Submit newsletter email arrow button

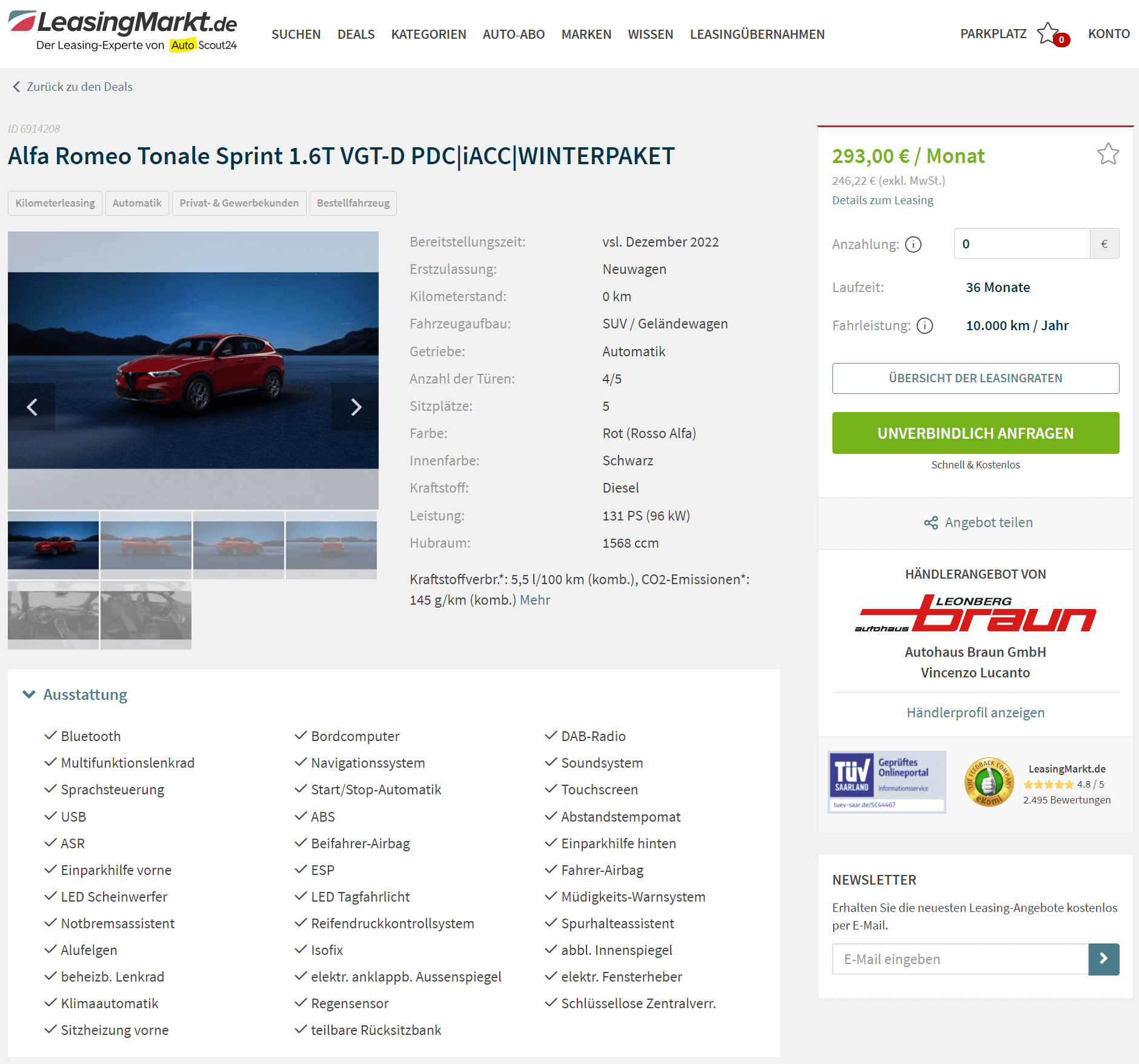click(1104, 959)
